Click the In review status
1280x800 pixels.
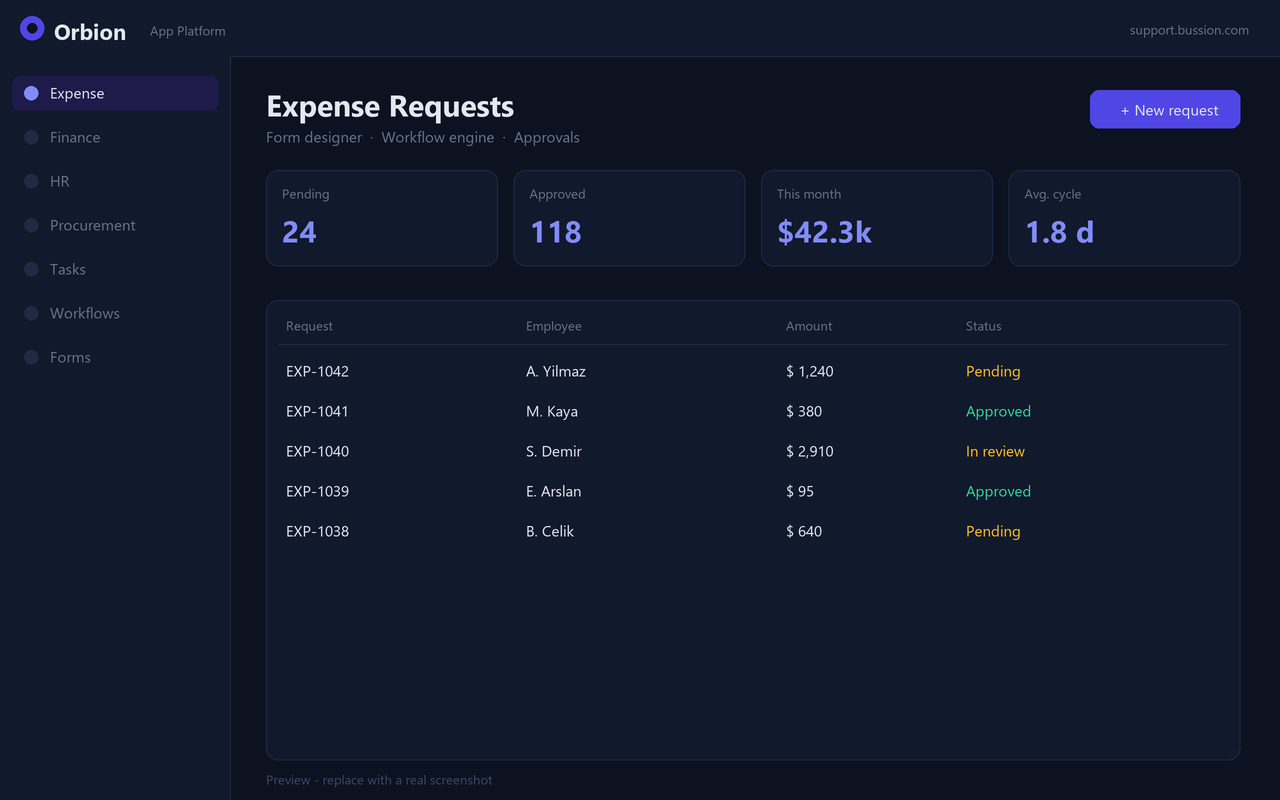pos(995,451)
